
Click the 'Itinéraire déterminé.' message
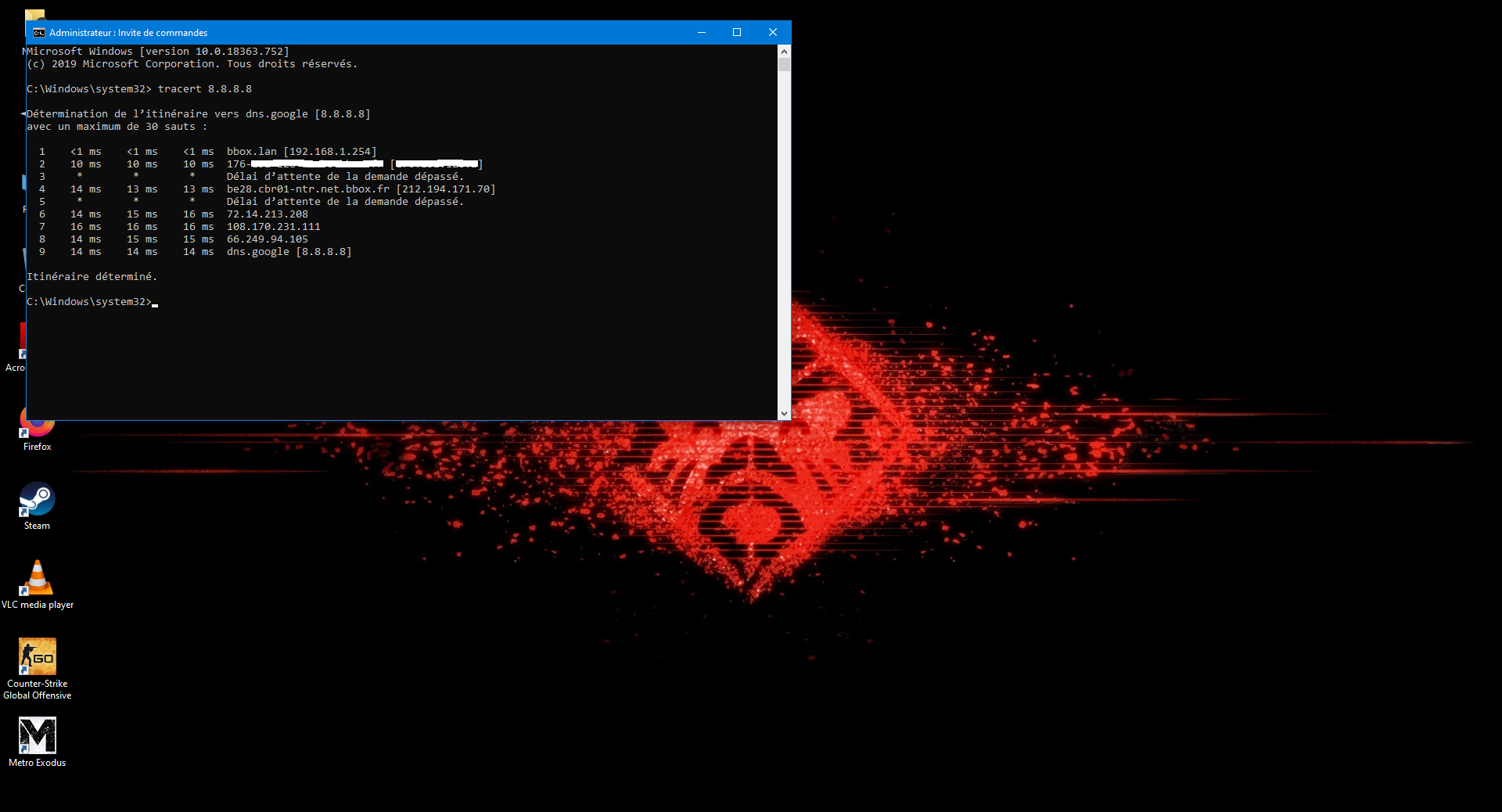[92, 277]
